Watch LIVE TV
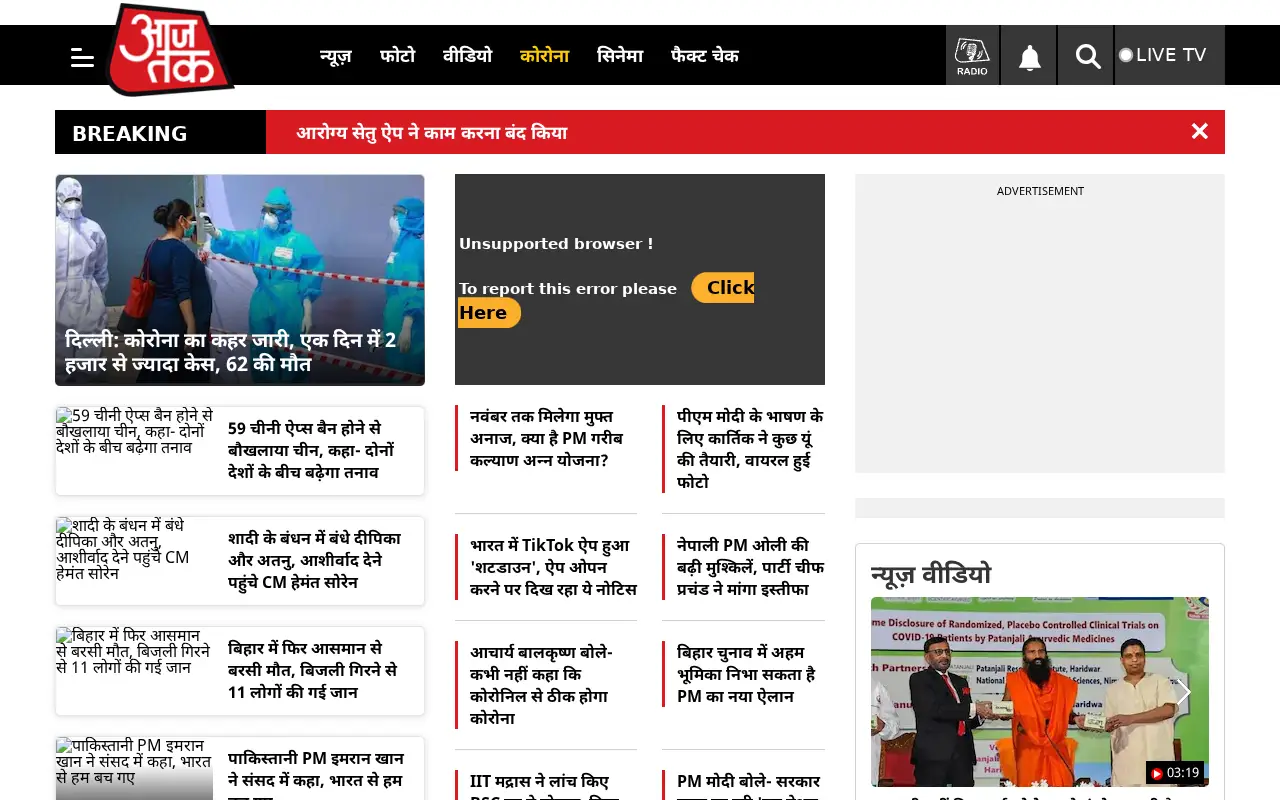The height and width of the screenshot is (800, 1280). 1169,55
